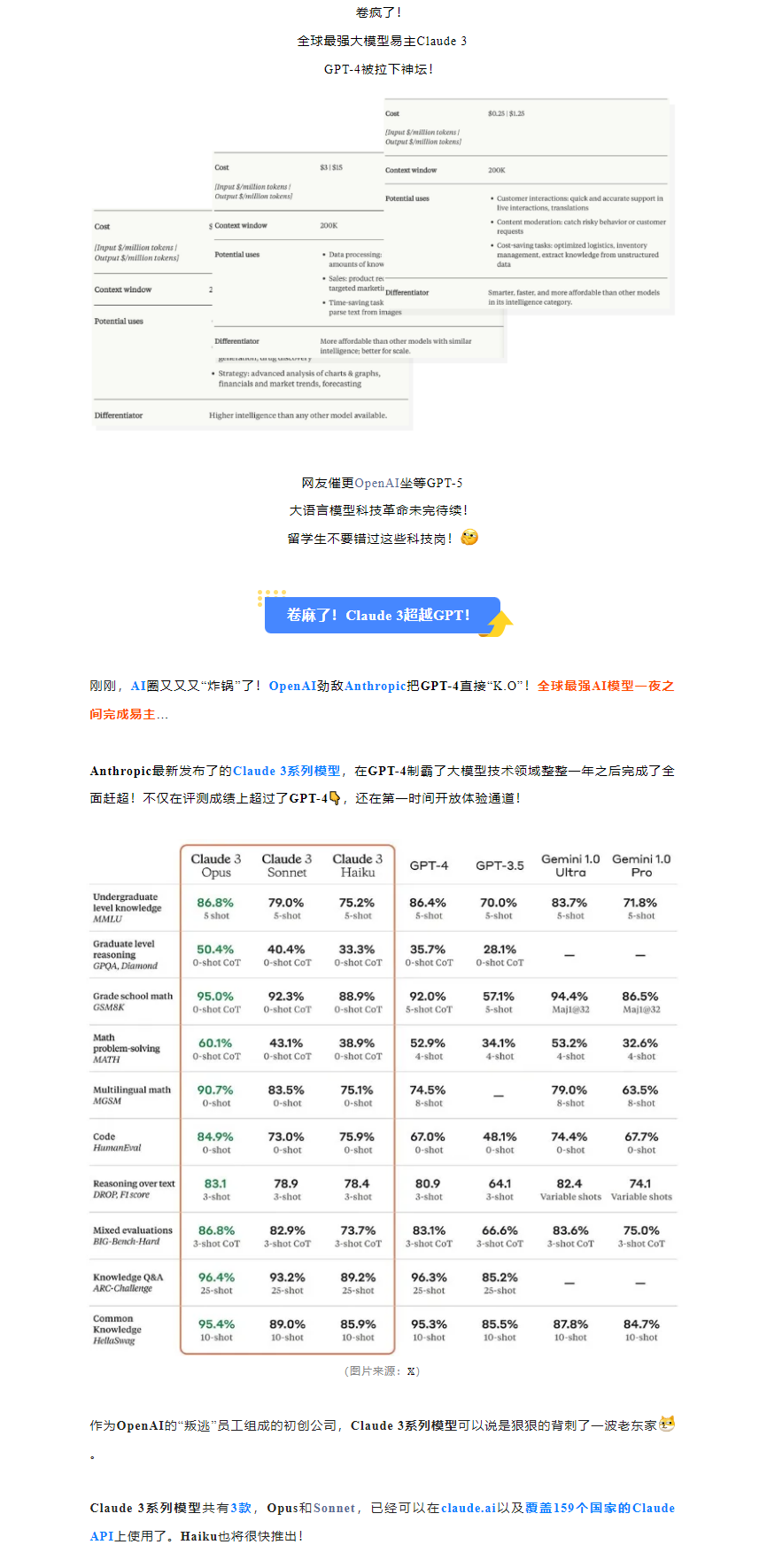Viewport: 767px width, 1568px height.
Task: Click the $0.25 | $1.25 cost value
Action: pyautogui.click(x=506, y=113)
